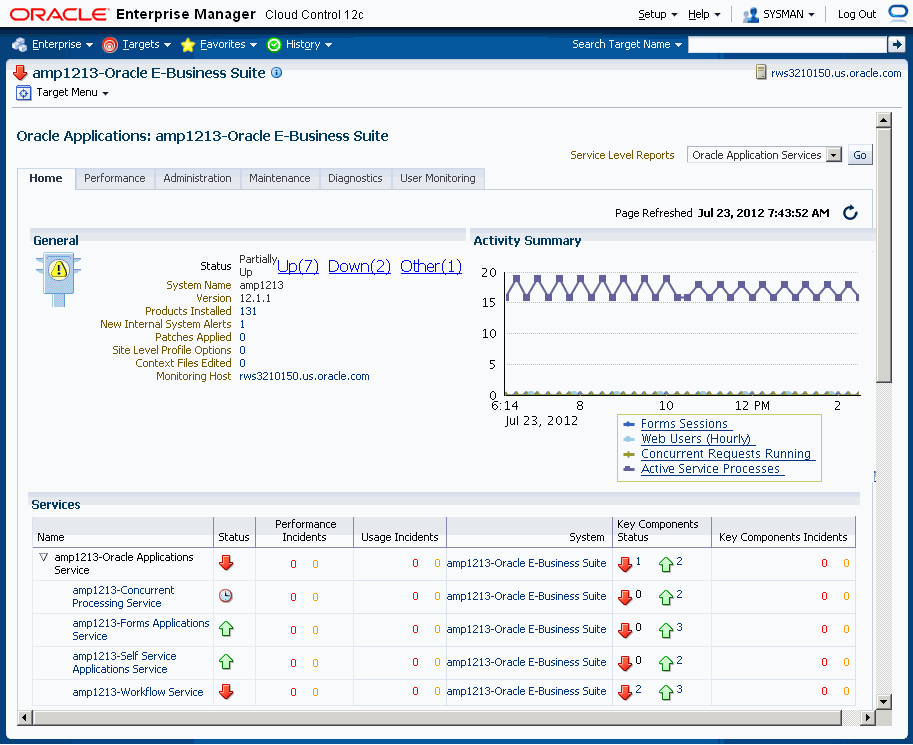Click the Targets bullseye icon
Viewport: 913px width, 745px height.
point(110,45)
